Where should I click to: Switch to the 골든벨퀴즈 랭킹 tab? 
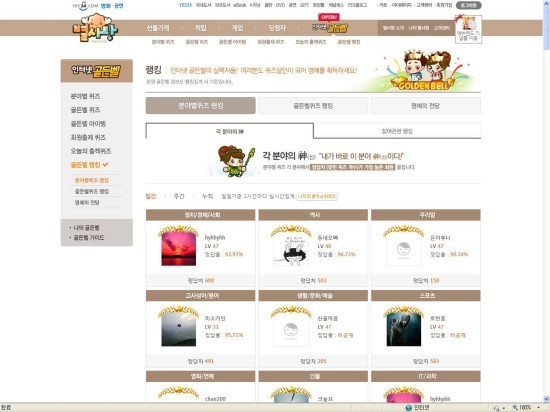click(313, 106)
